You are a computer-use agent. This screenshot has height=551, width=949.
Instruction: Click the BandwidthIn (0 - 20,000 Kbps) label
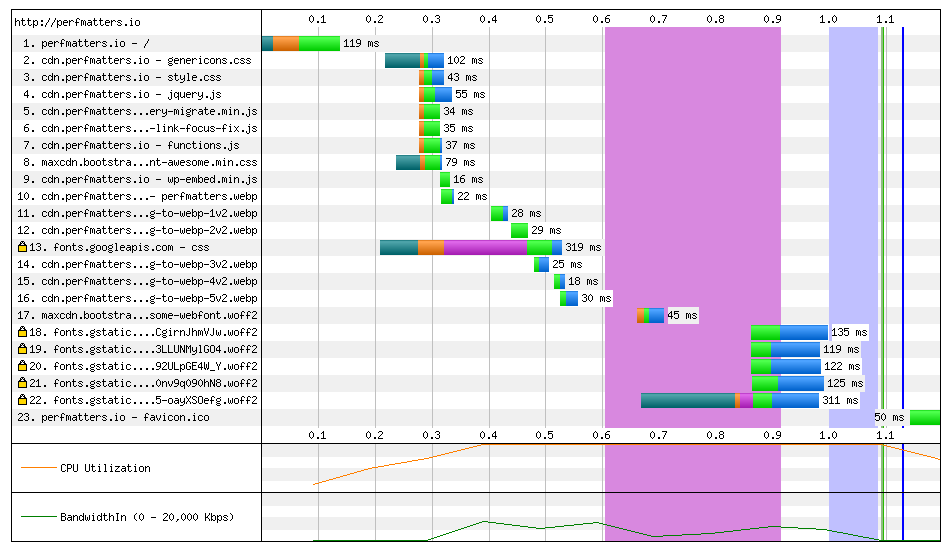(x=146, y=516)
